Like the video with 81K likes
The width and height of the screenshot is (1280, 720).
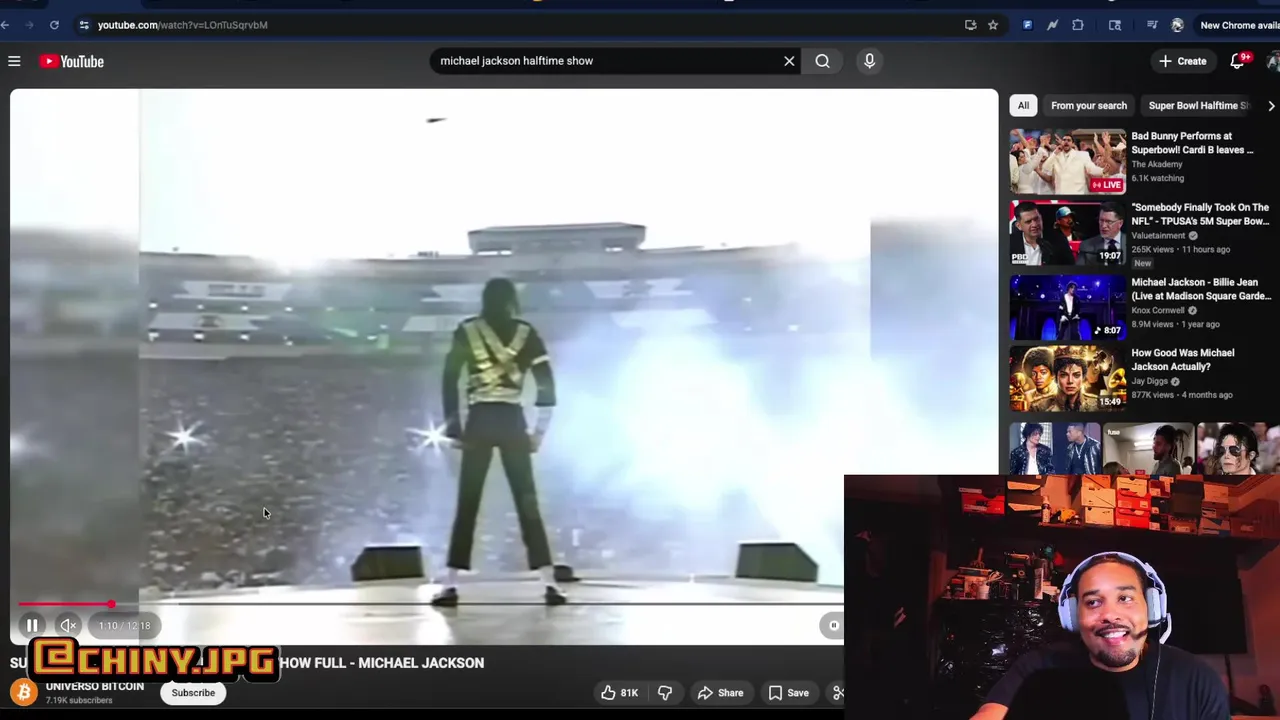(619, 692)
